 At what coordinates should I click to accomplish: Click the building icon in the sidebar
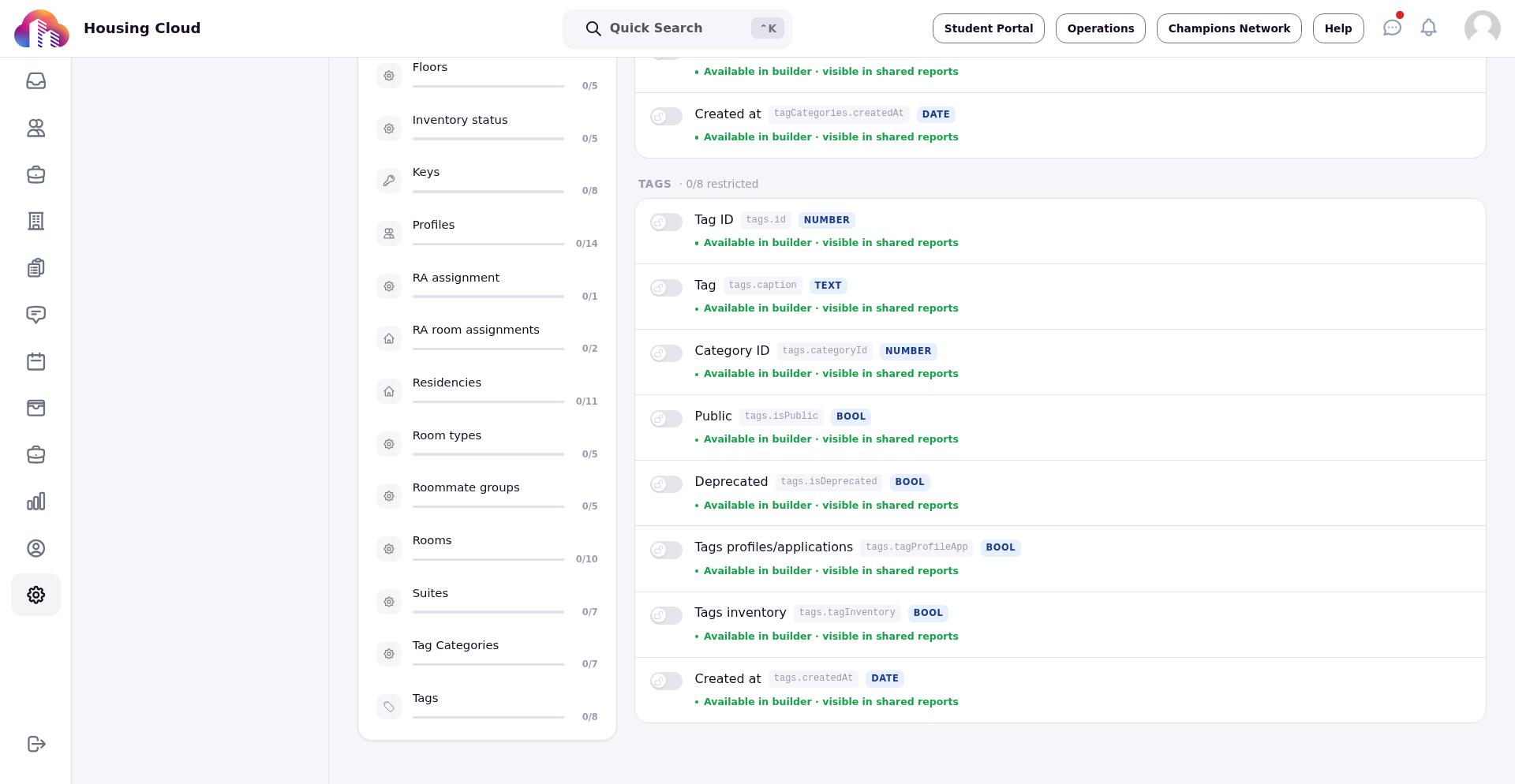(x=36, y=221)
